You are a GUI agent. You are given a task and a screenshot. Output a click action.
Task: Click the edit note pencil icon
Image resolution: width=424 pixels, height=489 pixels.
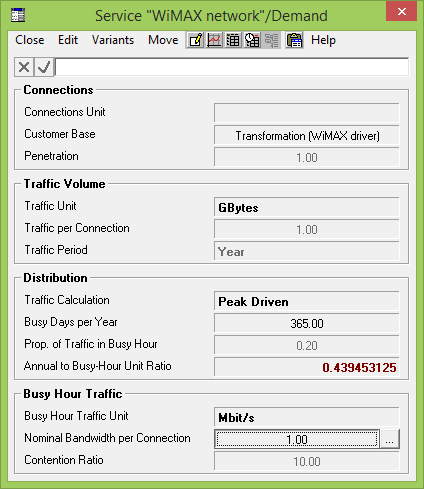(x=195, y=40)
